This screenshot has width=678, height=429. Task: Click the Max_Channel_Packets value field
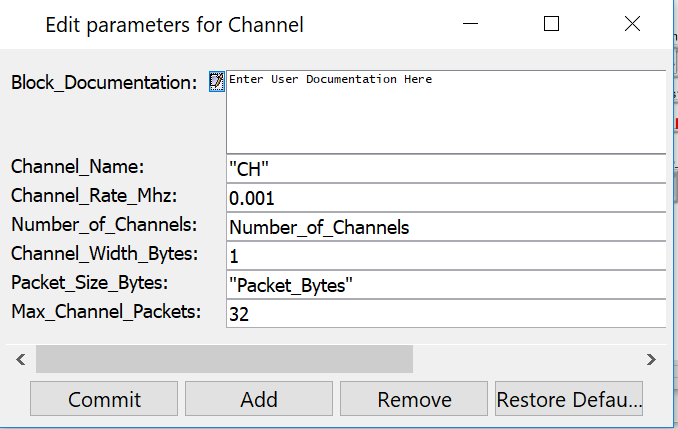445,314
